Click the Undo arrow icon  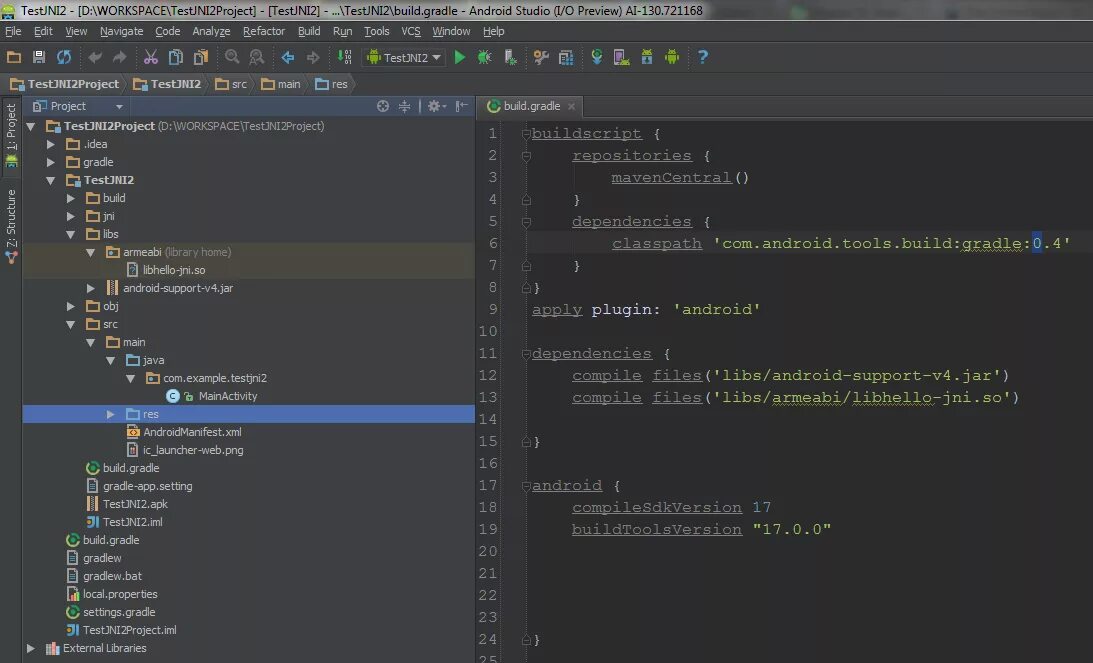point(95,57)
